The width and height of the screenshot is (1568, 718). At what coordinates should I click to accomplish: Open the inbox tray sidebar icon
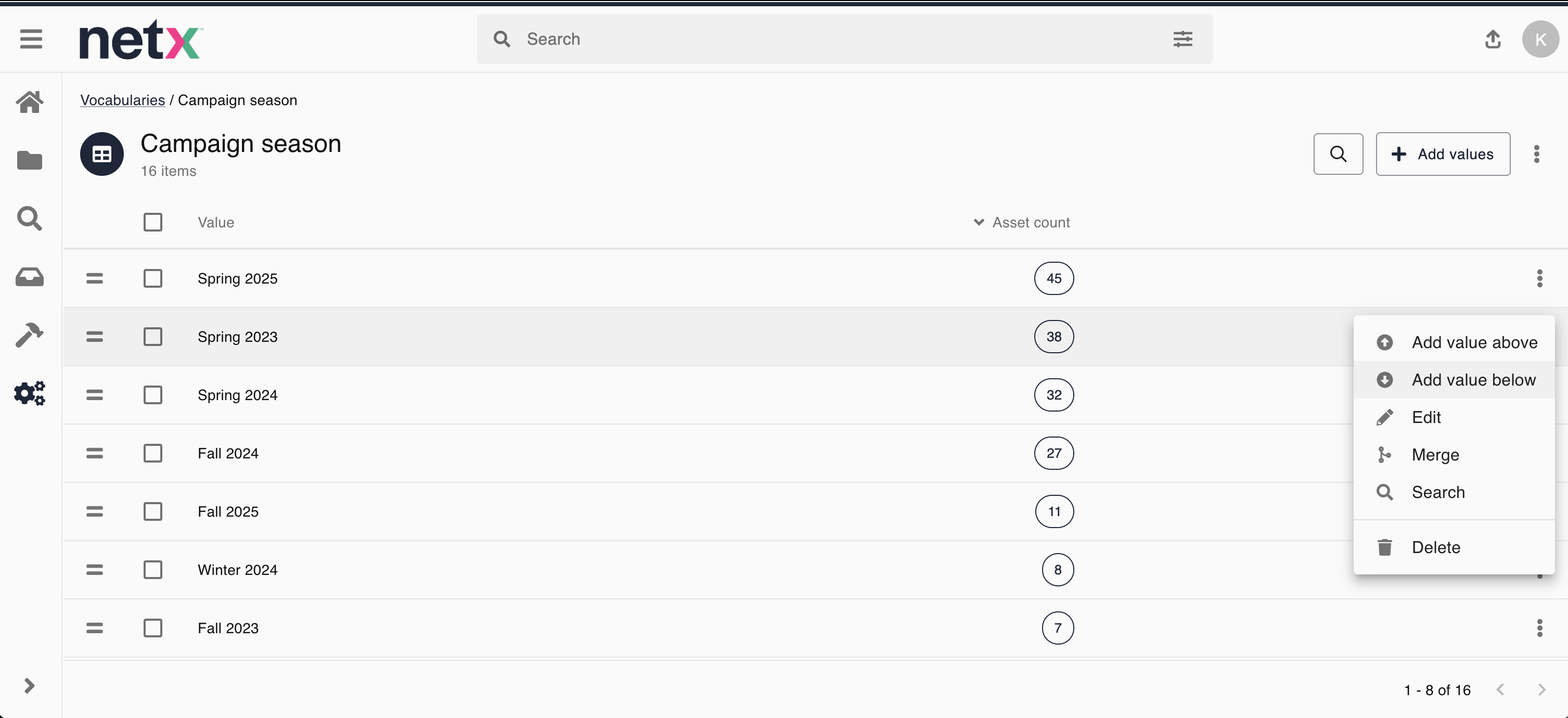(29, 277)
